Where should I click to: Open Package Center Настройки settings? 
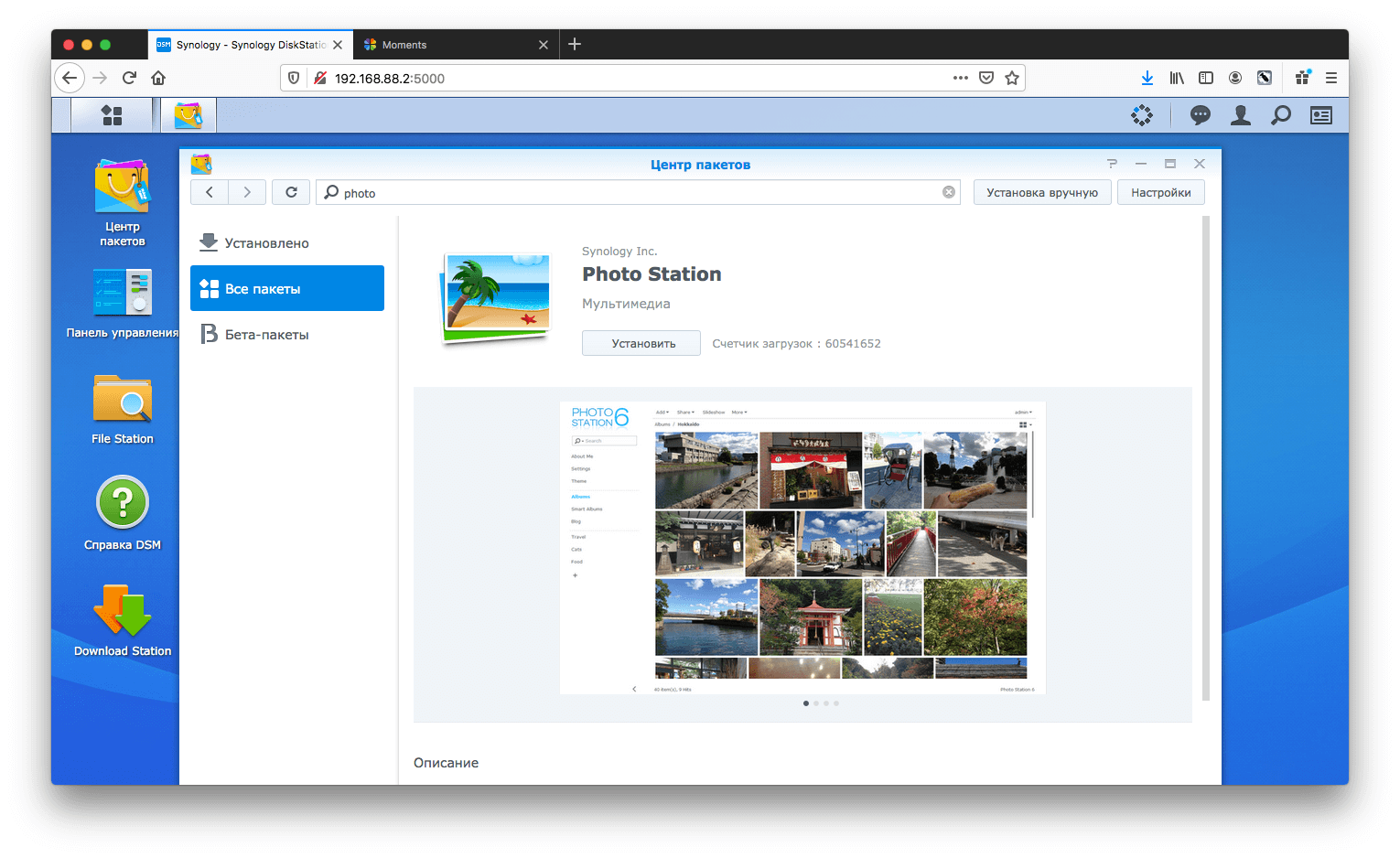tap(1160, 193)
